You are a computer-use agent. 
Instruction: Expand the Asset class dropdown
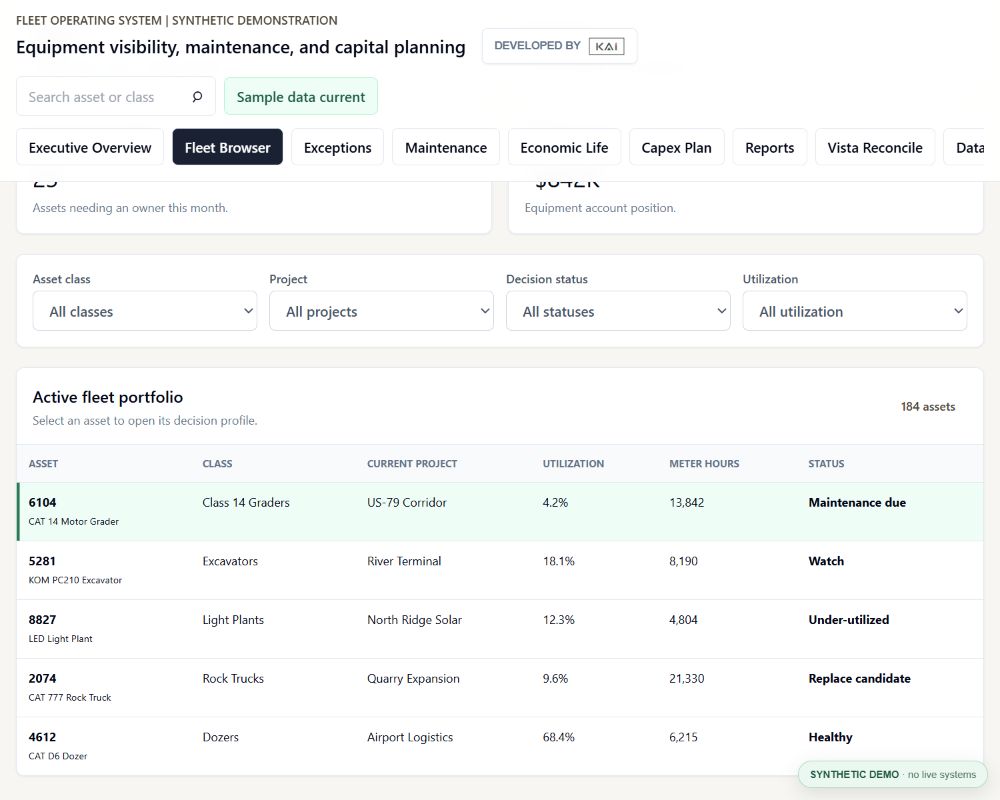pyautogui.click(x=145, y=311)
